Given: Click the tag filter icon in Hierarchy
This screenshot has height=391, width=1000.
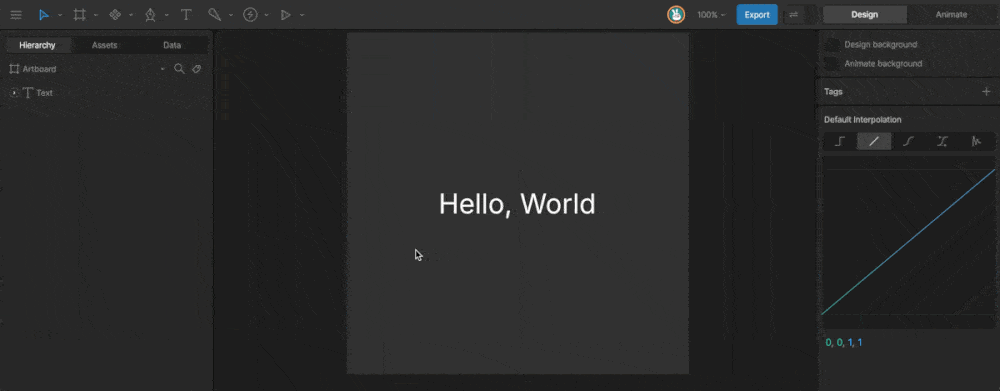Looking at the screenshot, I should 196,69.
